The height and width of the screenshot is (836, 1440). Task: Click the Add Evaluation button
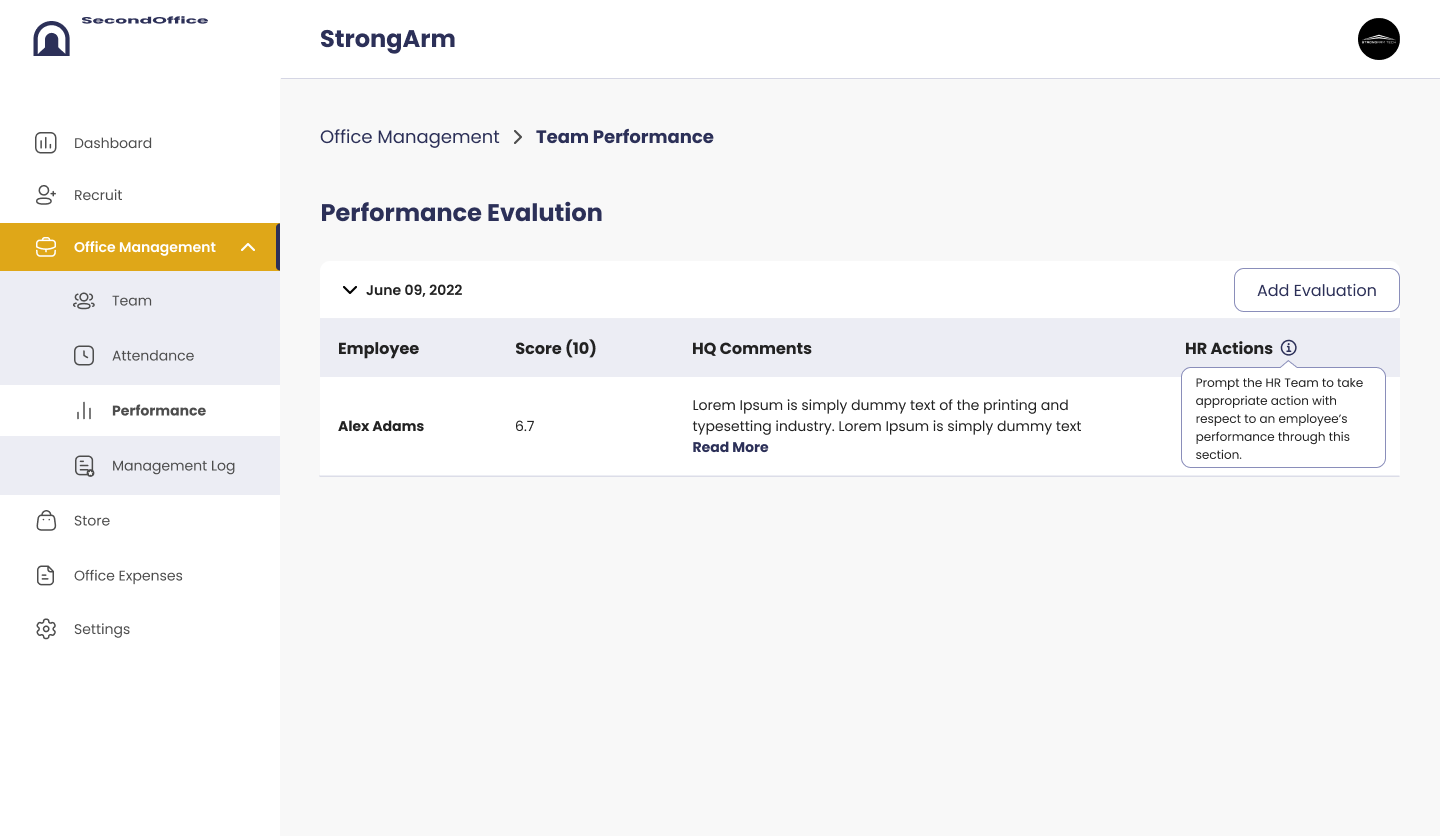(x=1317, y=290)
